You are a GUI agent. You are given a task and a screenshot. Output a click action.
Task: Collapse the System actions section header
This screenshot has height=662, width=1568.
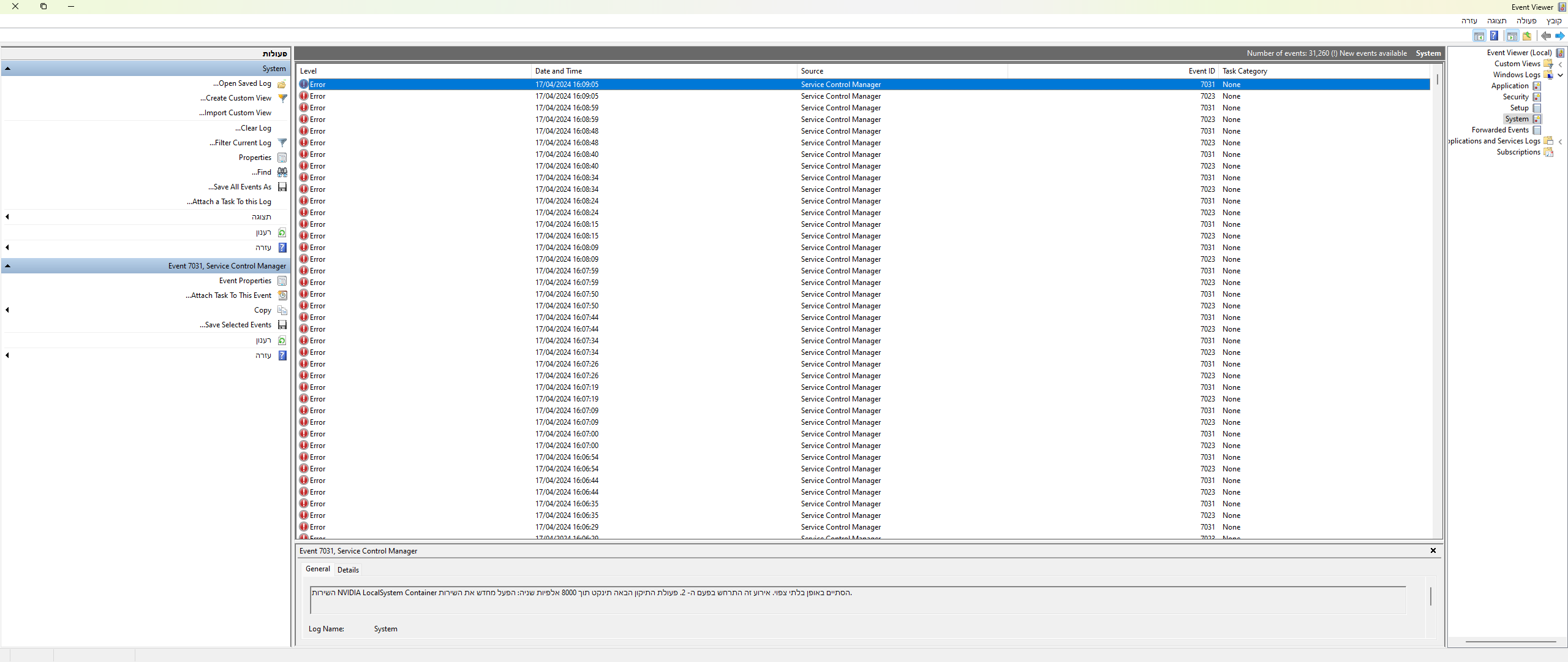(7, 69)
